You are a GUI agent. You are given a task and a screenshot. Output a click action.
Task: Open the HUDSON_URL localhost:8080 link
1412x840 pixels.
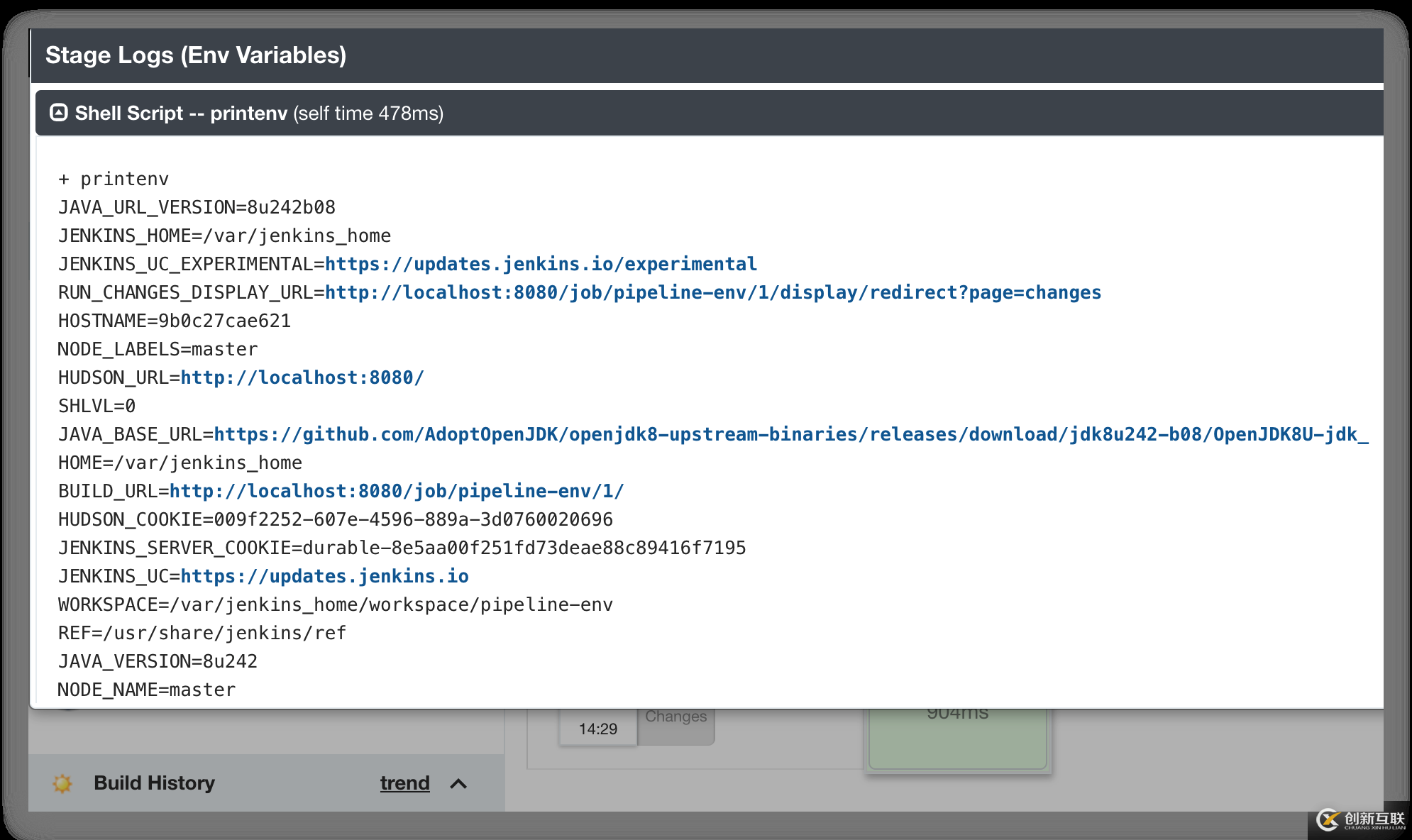[x=302, y=377]
